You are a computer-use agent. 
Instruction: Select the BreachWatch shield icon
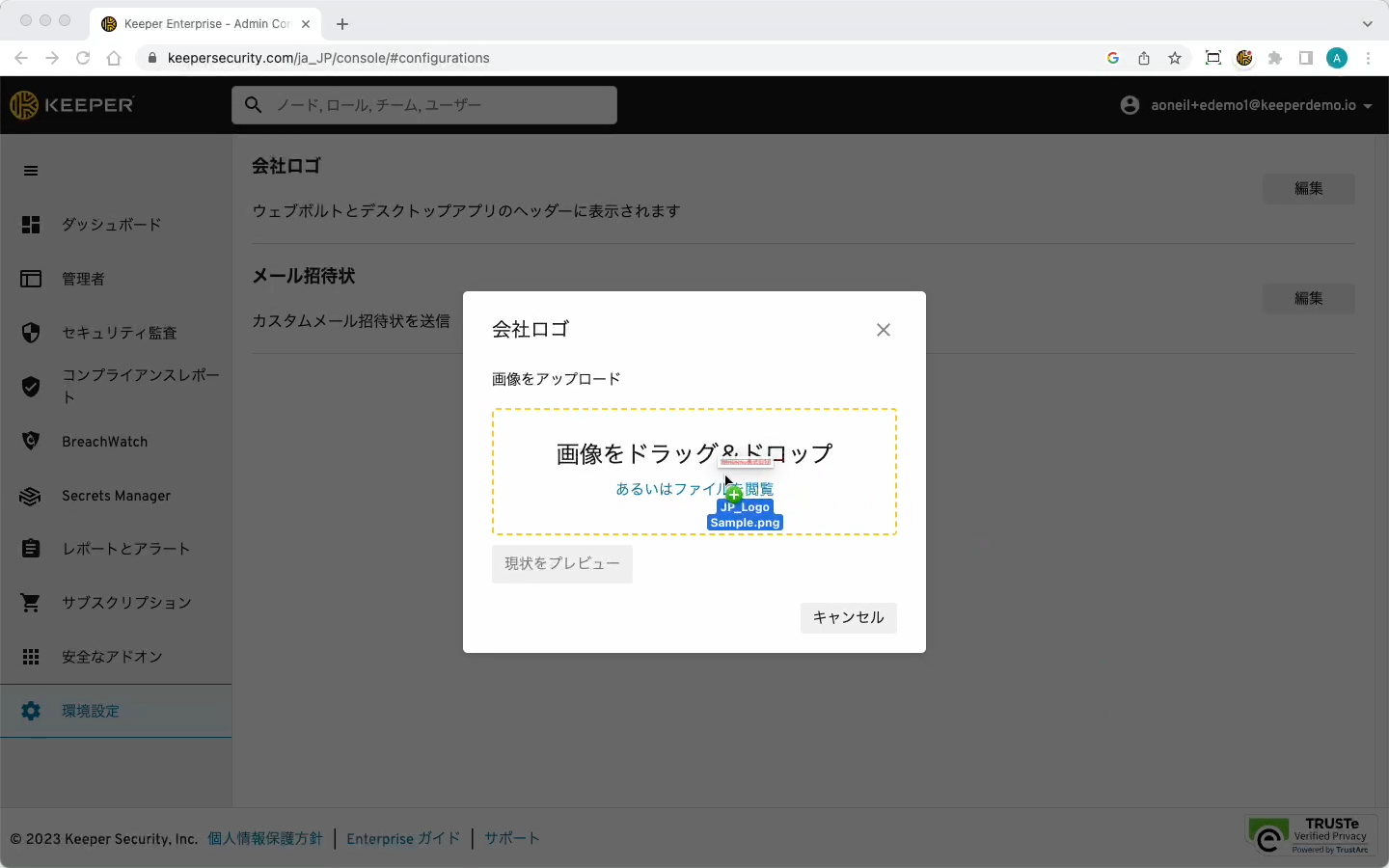coord(31,441)
